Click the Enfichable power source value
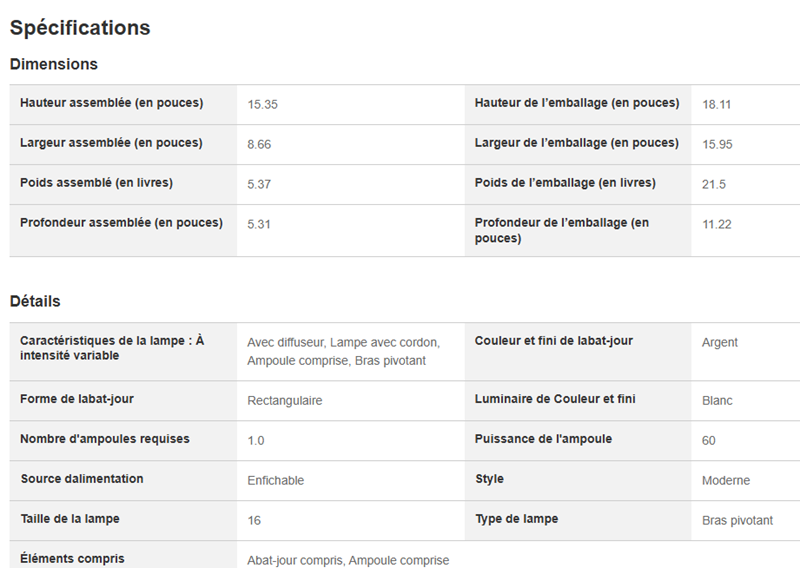 point(276,481)
